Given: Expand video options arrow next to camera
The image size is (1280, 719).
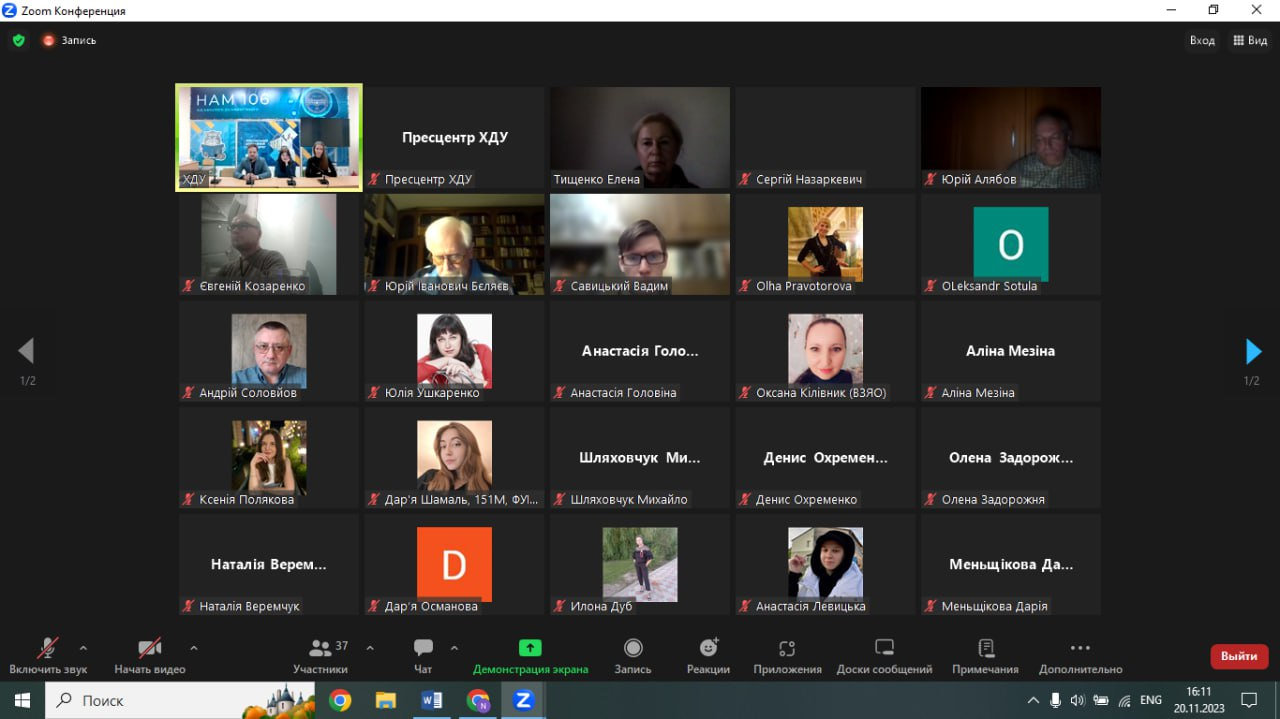Looking at the screenshot, I should 194,647.
